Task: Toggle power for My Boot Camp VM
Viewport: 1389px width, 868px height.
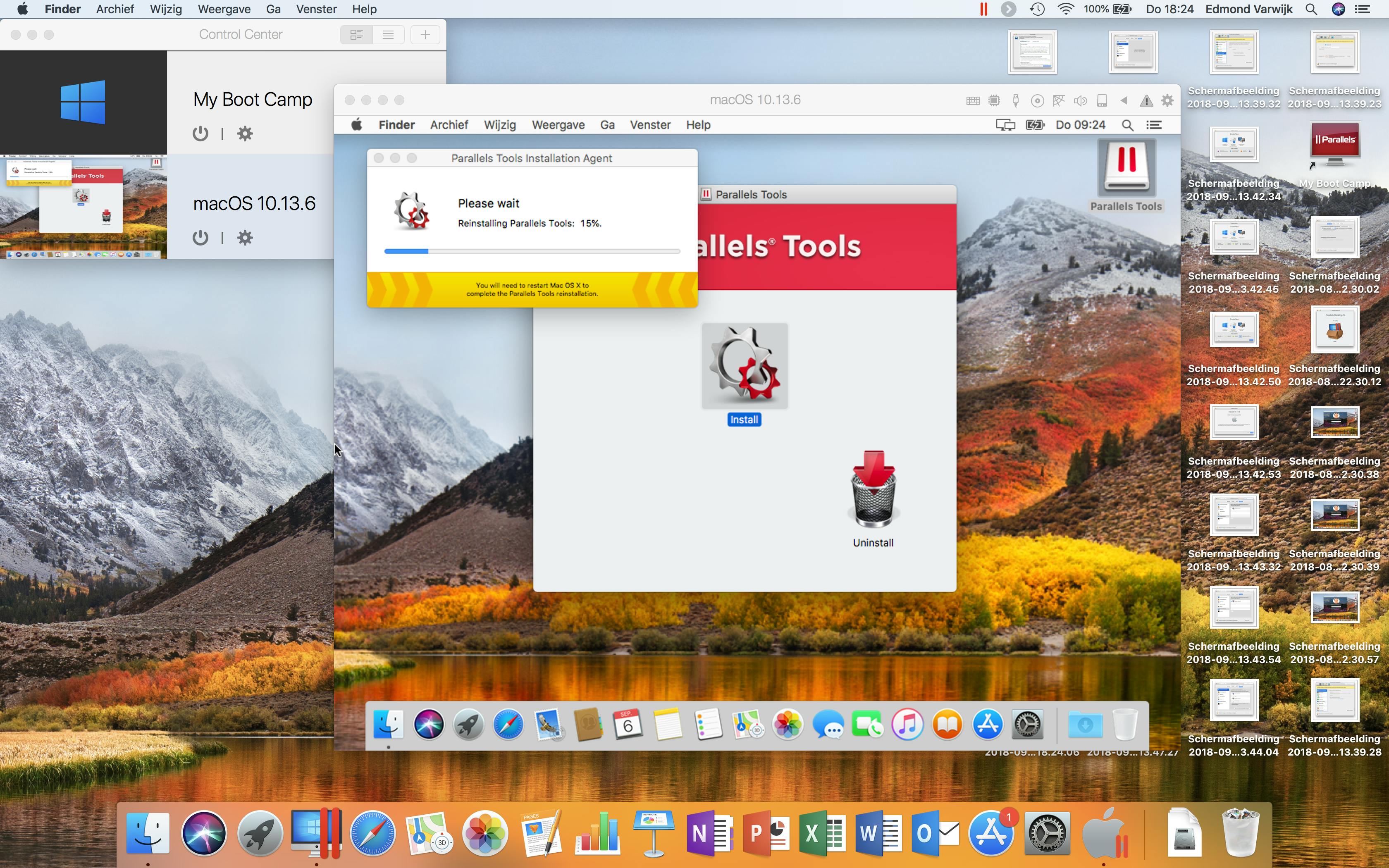Action: [200, 134]
